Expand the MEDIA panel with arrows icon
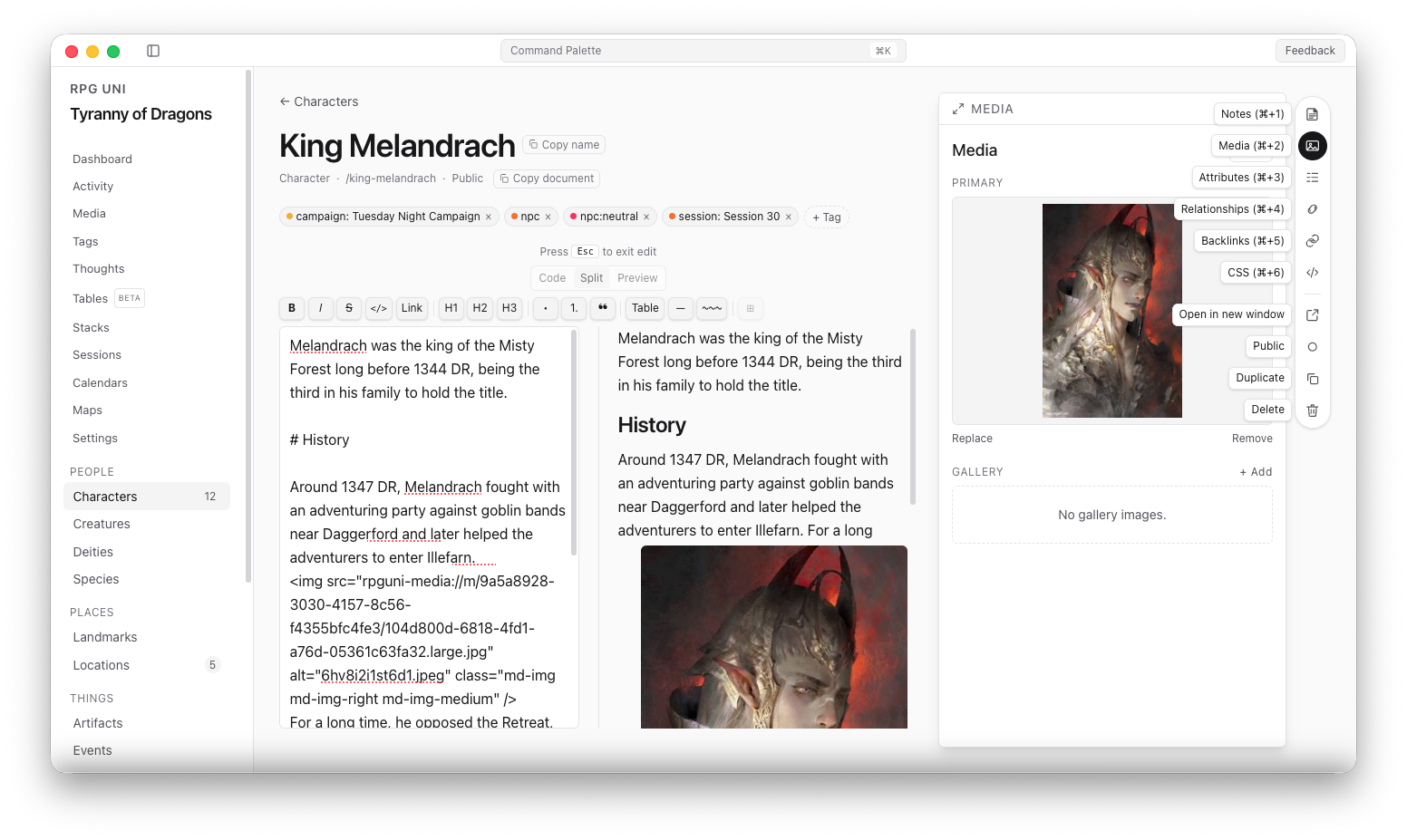The height and width of the screenshot is (840, 1407). tap(958, 109)
